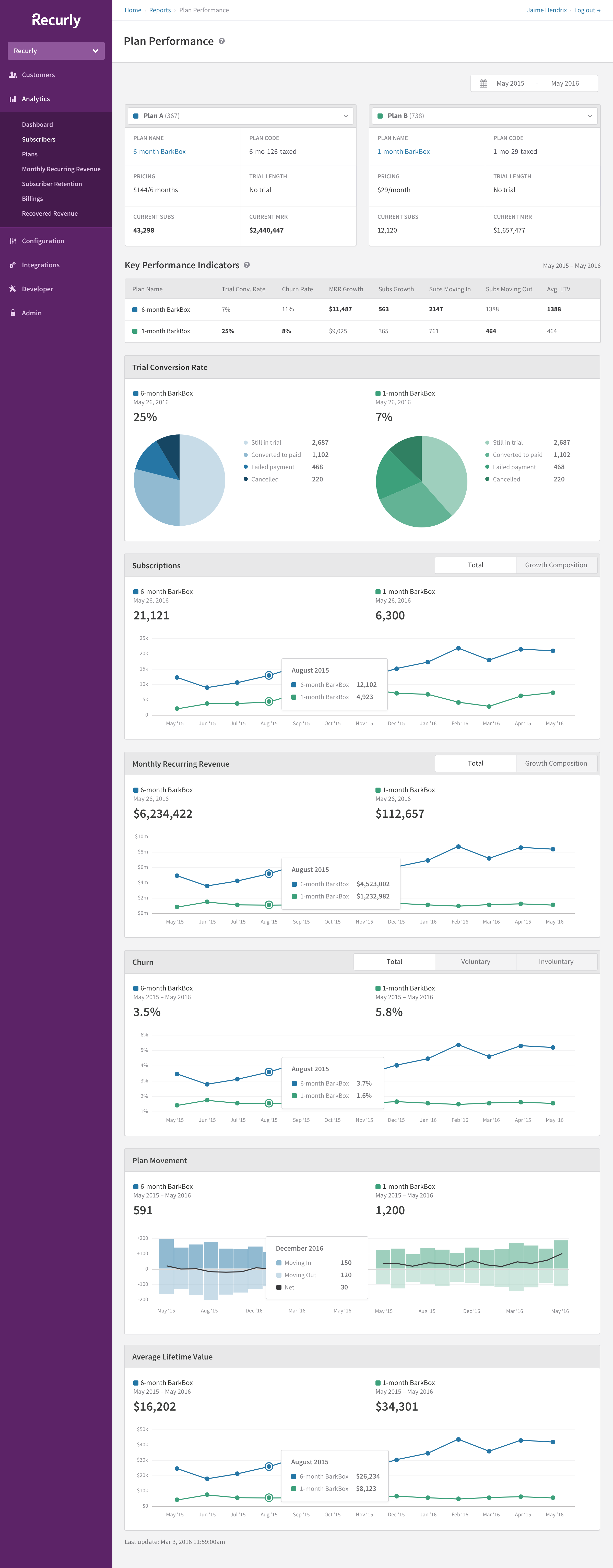Screen dimensions: 613x1568
Task: Click 1-month BarkBox row in KPI table
Action: tap(362, 331)
